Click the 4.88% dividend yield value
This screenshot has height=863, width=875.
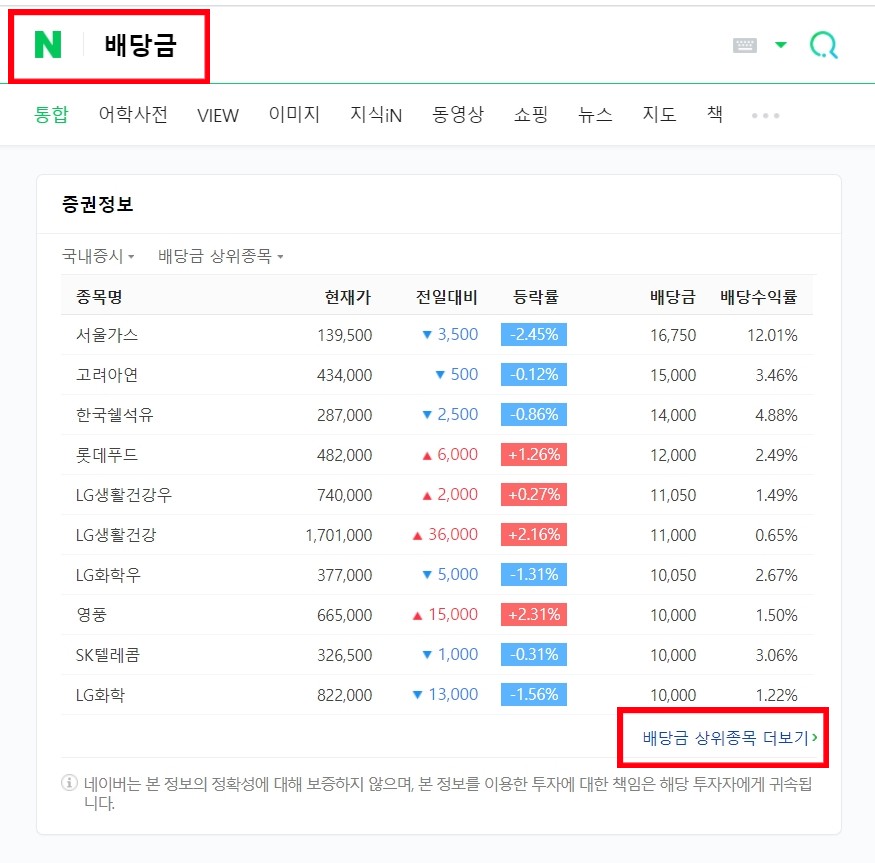click(x=776, y=415)
